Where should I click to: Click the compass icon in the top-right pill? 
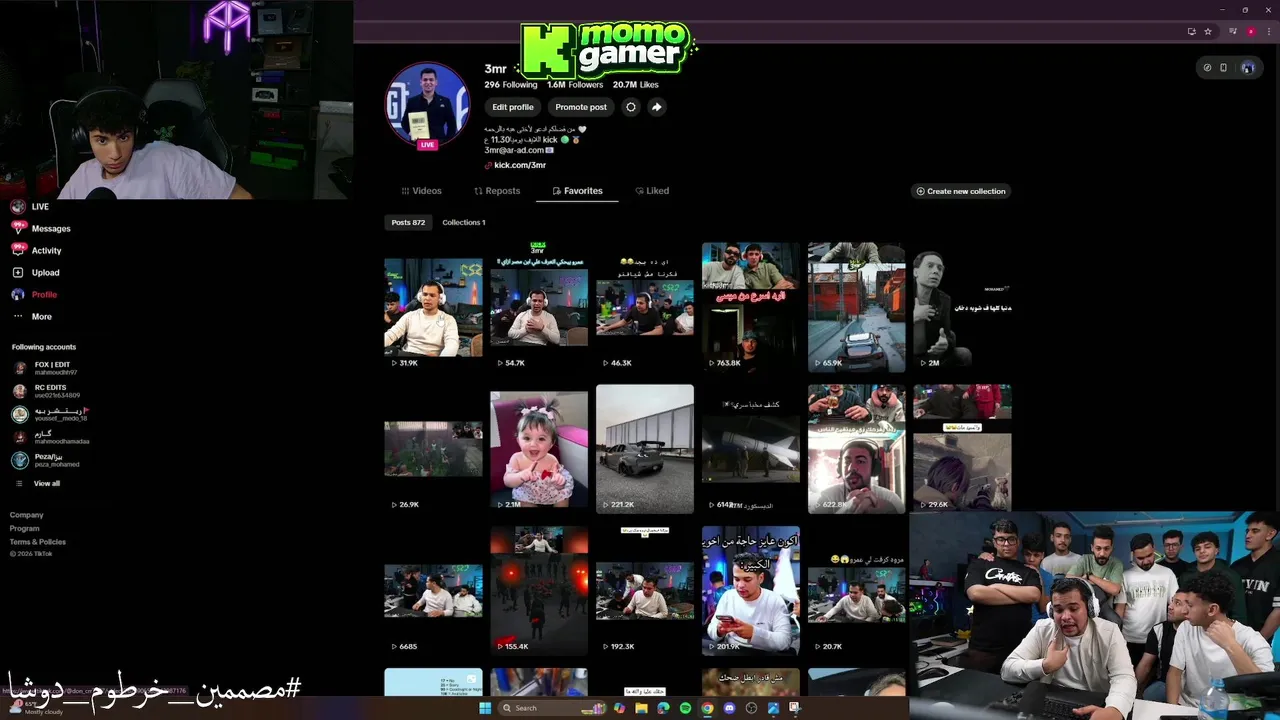(1207, 67)
